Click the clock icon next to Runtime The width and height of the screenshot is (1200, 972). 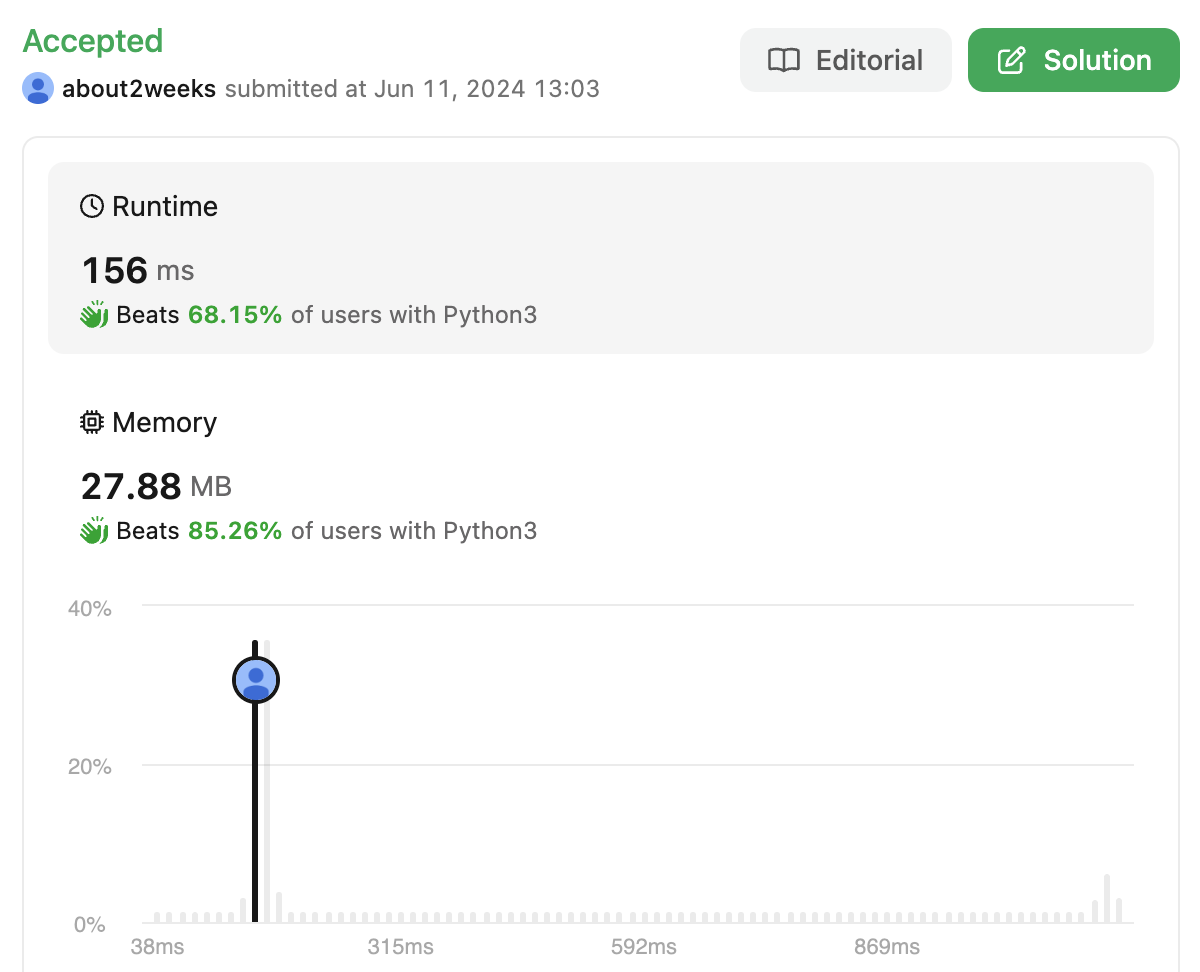92,207
